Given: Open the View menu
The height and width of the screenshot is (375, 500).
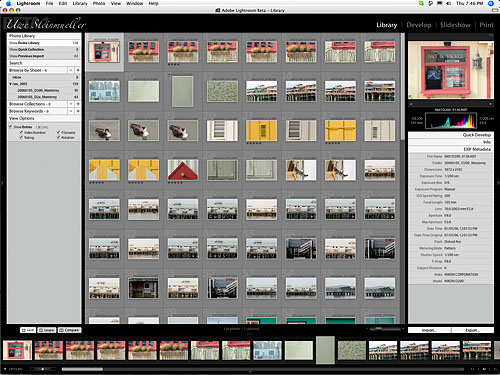Looking at the screenshot, I should (116, 3).
